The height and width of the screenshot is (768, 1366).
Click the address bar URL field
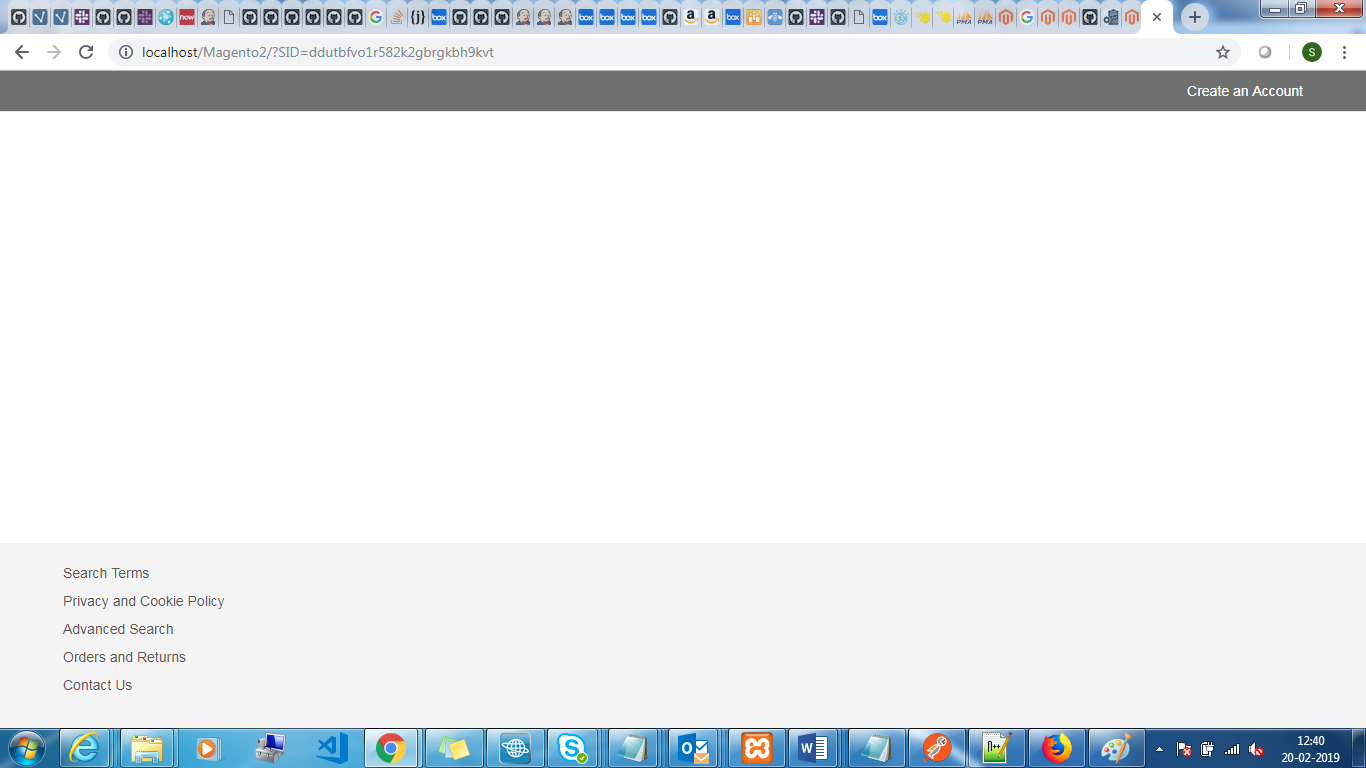pyautogui.click(x=600, y=52)
